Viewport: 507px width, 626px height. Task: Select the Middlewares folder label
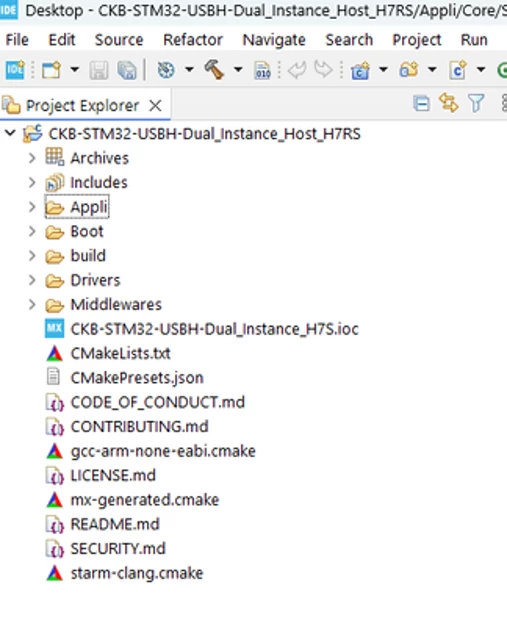[116, 305]
